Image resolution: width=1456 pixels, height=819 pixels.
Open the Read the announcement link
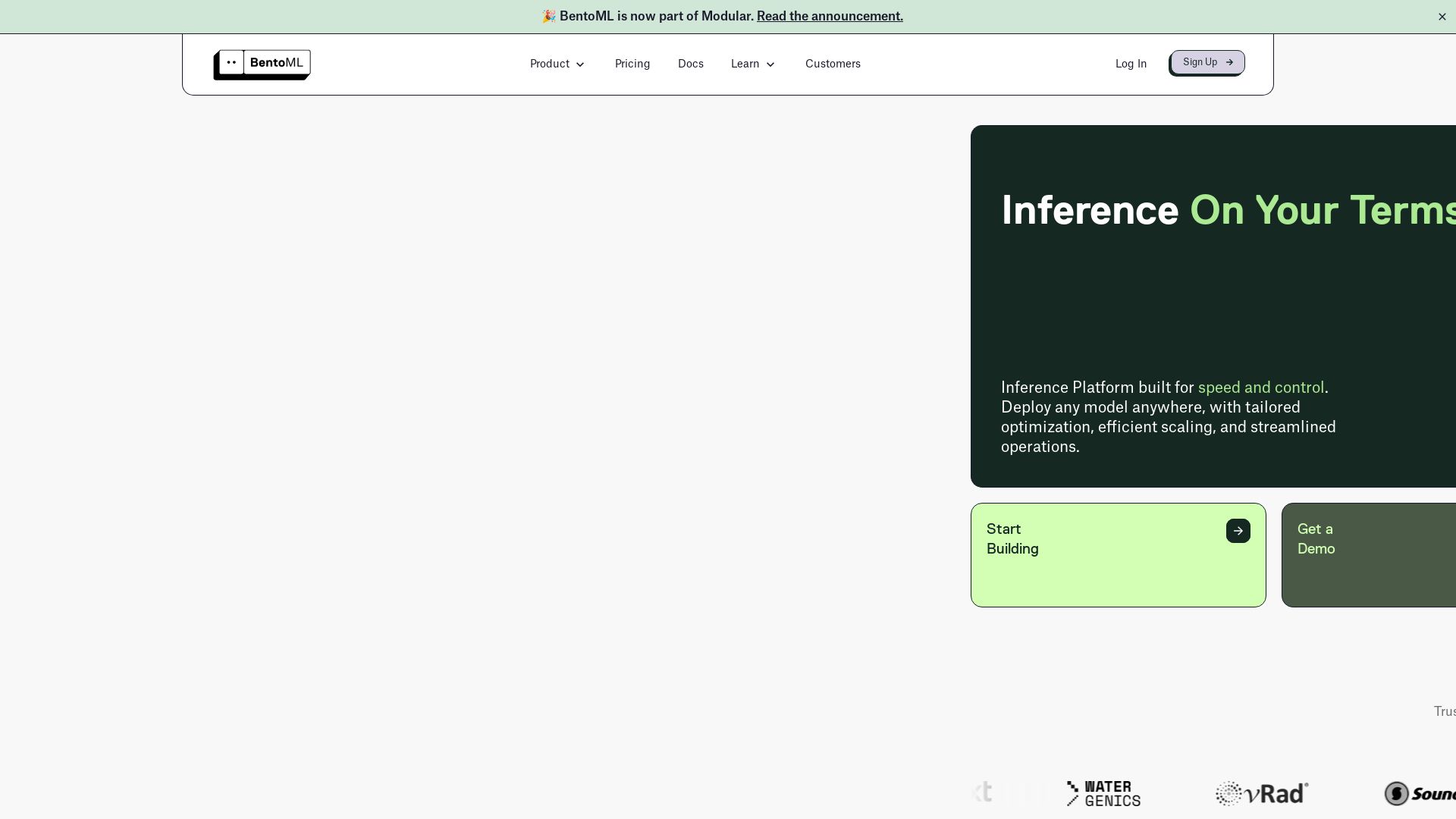point(830,16)
